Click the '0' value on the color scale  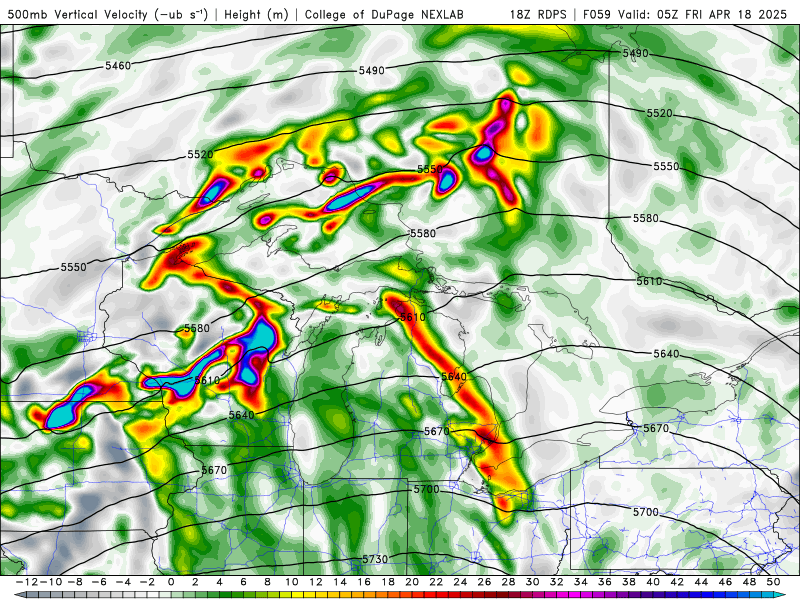(171, 582)
